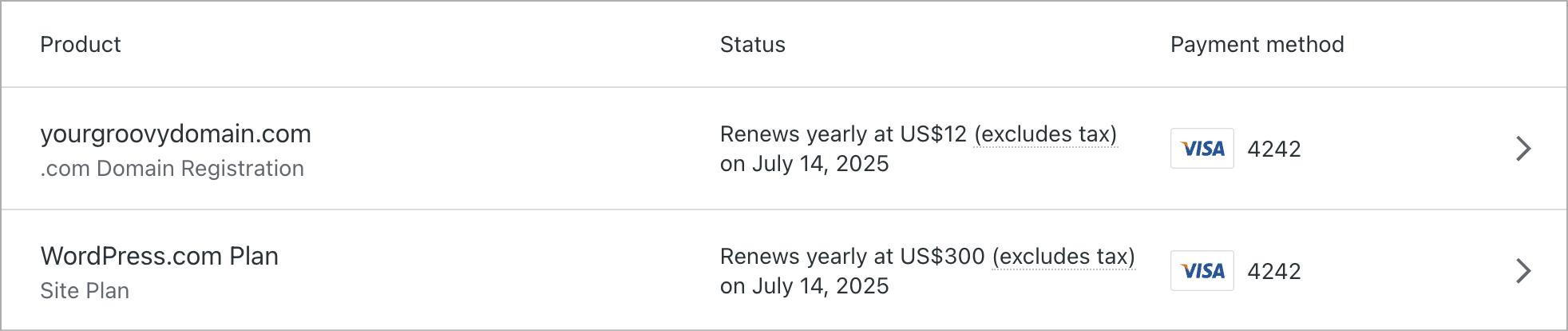This screenshot has width=1568, height=331.
Task: Click the Visa card icon for yourgroovydomain.com
Action: [x=1202, y=149]
